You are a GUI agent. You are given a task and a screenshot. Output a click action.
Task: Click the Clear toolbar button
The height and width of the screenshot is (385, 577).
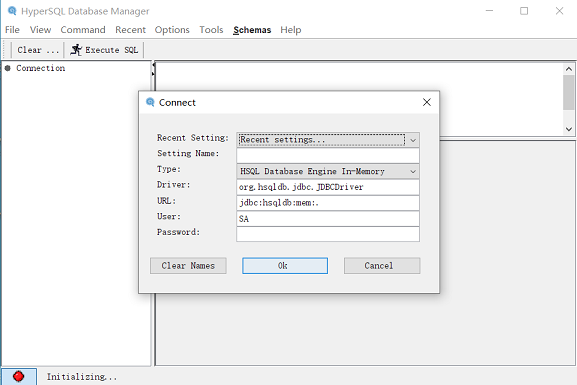38,50
